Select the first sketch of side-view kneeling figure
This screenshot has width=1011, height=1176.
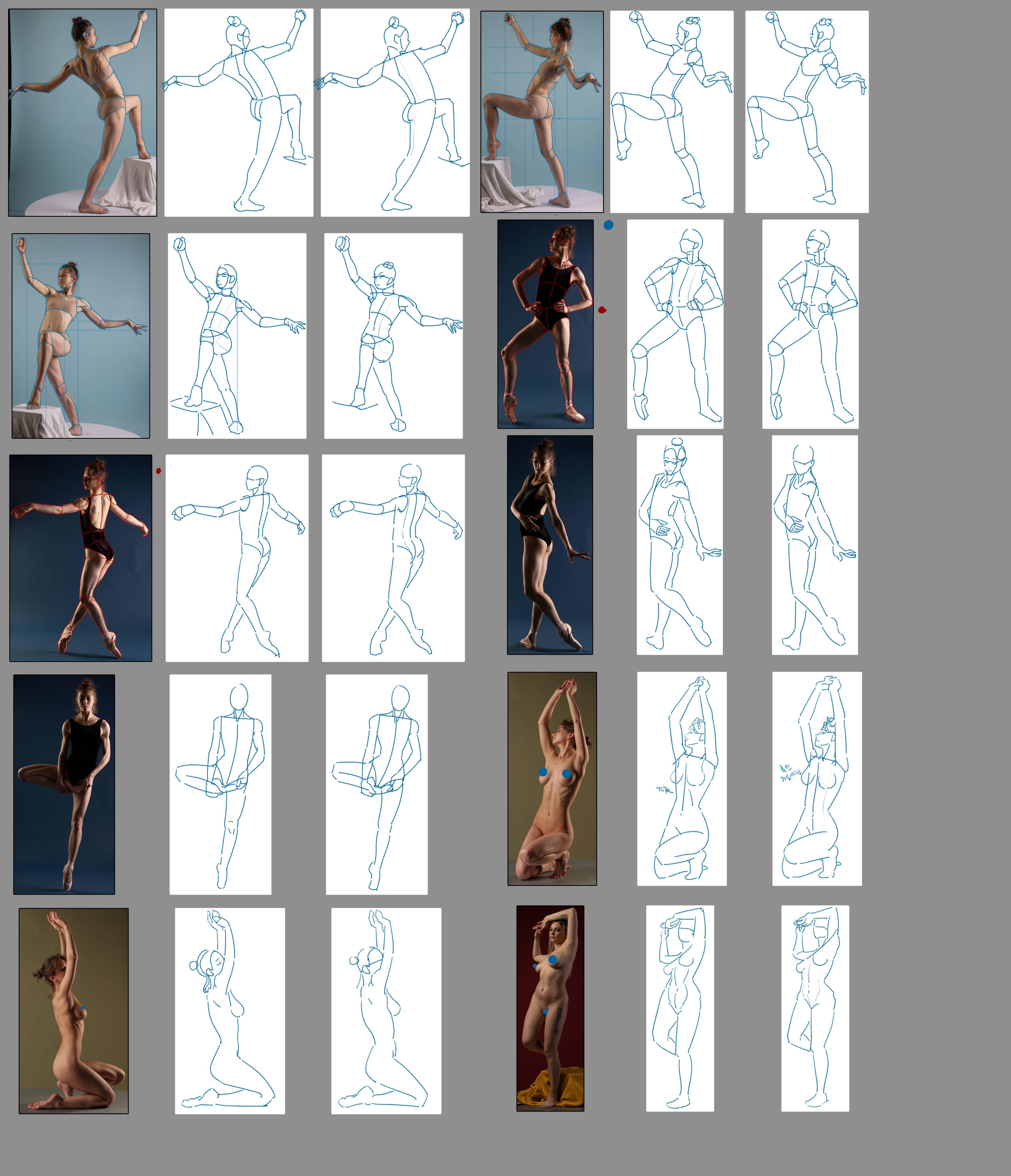tap(230, 1011)
